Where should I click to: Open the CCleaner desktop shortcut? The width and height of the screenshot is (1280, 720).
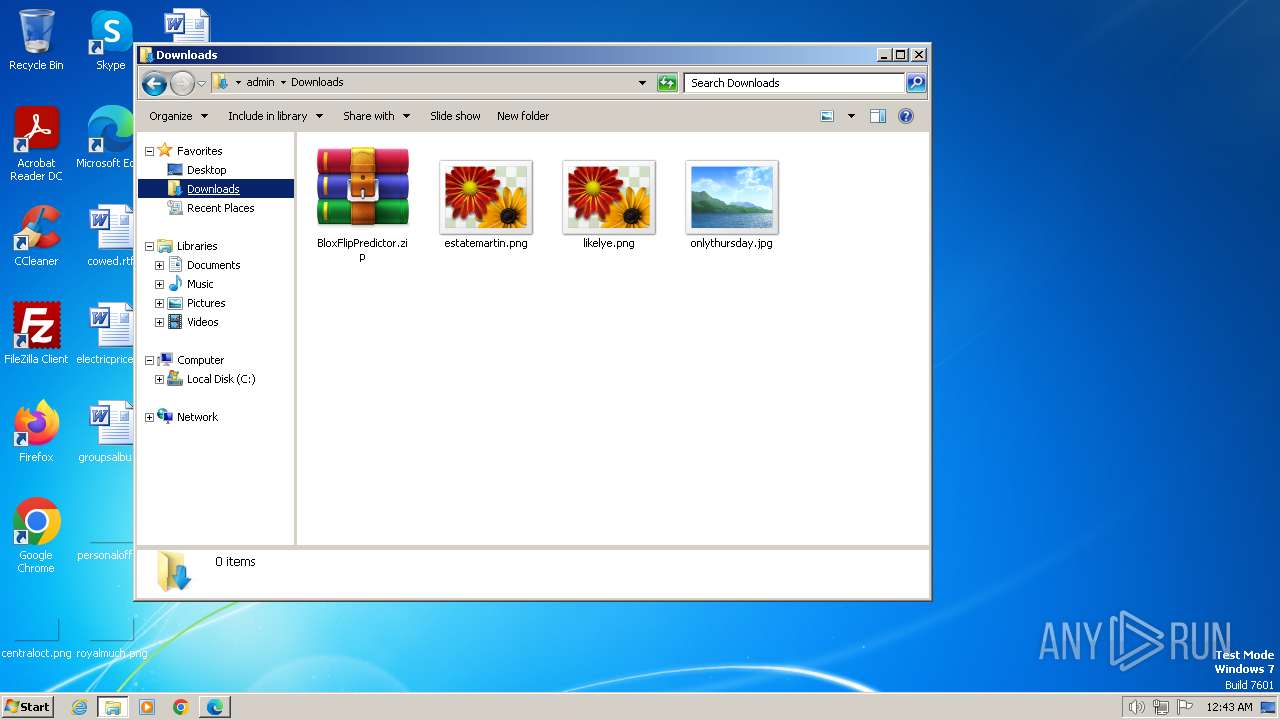tap(36, 236)
